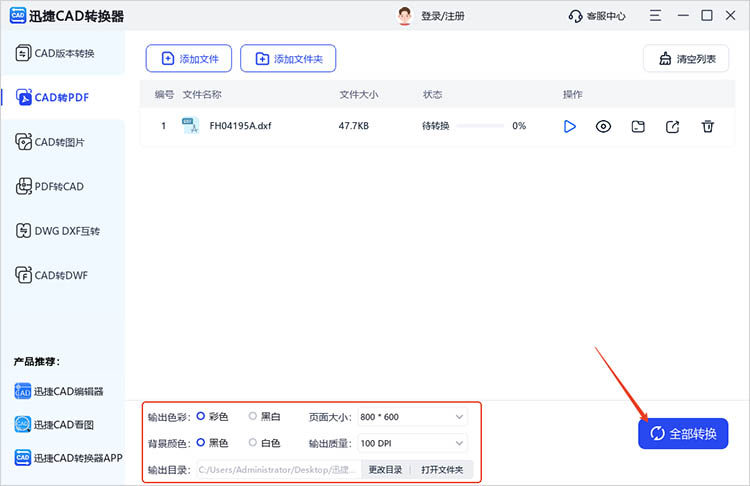Open 迅捷CAD转换器APP link

(68, 458)
